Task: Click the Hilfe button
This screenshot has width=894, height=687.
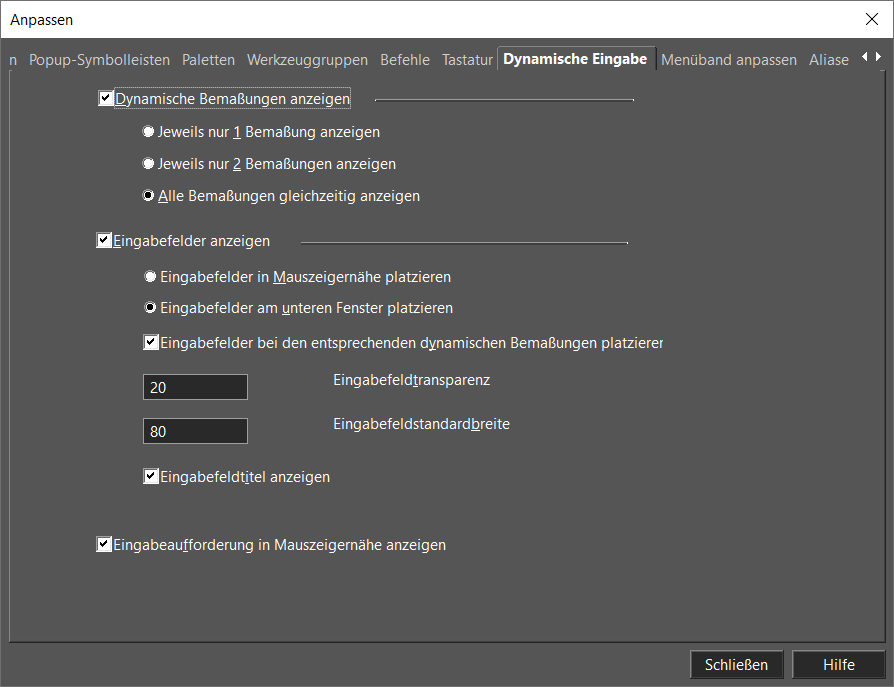Action: 838,664
